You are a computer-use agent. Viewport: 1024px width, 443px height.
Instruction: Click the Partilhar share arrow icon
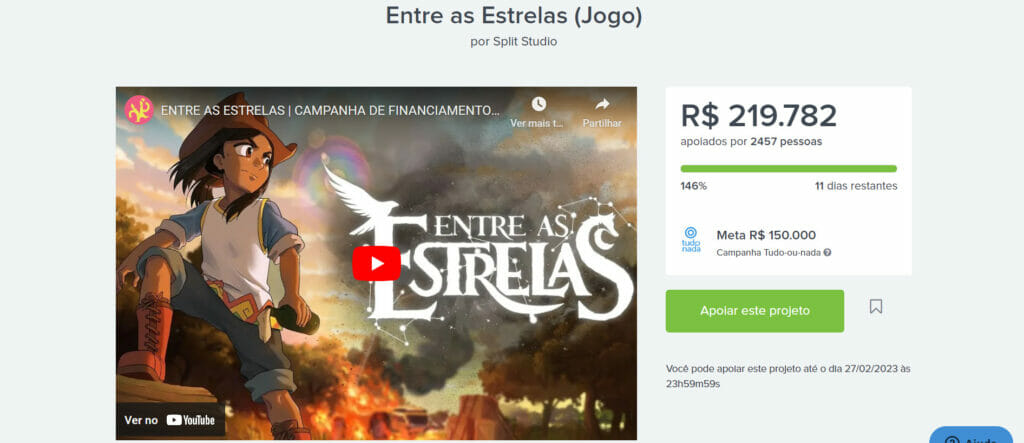click(x=602, y=104)
